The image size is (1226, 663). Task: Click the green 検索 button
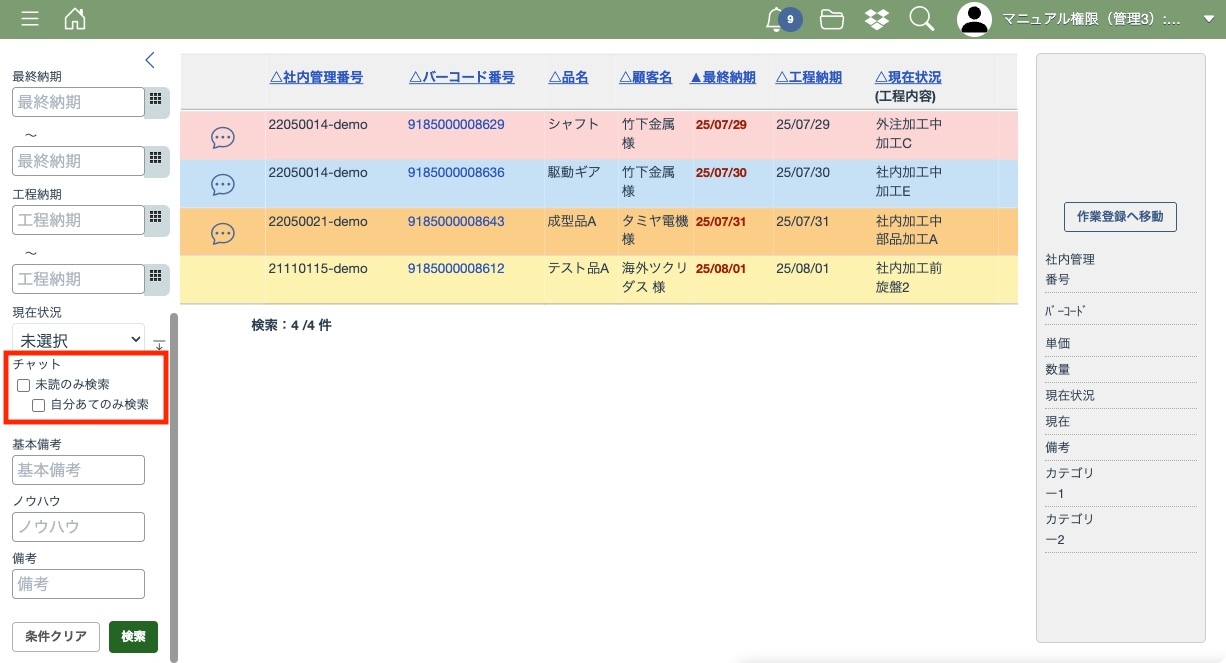click(x=133, y=637)
